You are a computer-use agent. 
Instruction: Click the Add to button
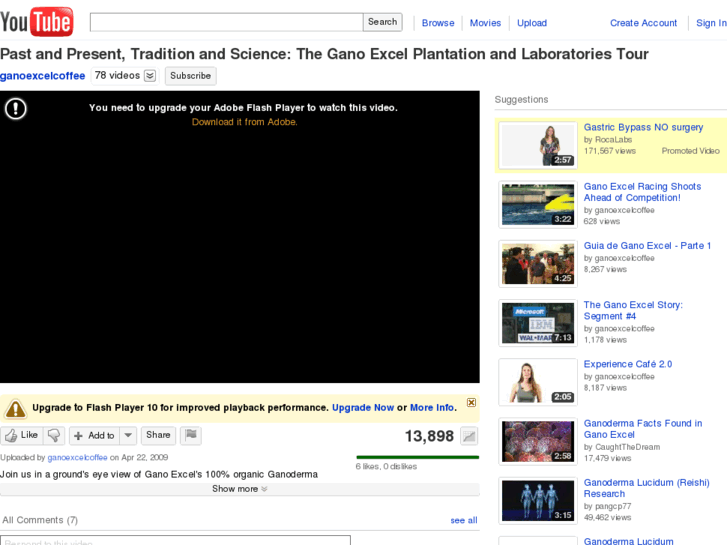pos(95,435)
